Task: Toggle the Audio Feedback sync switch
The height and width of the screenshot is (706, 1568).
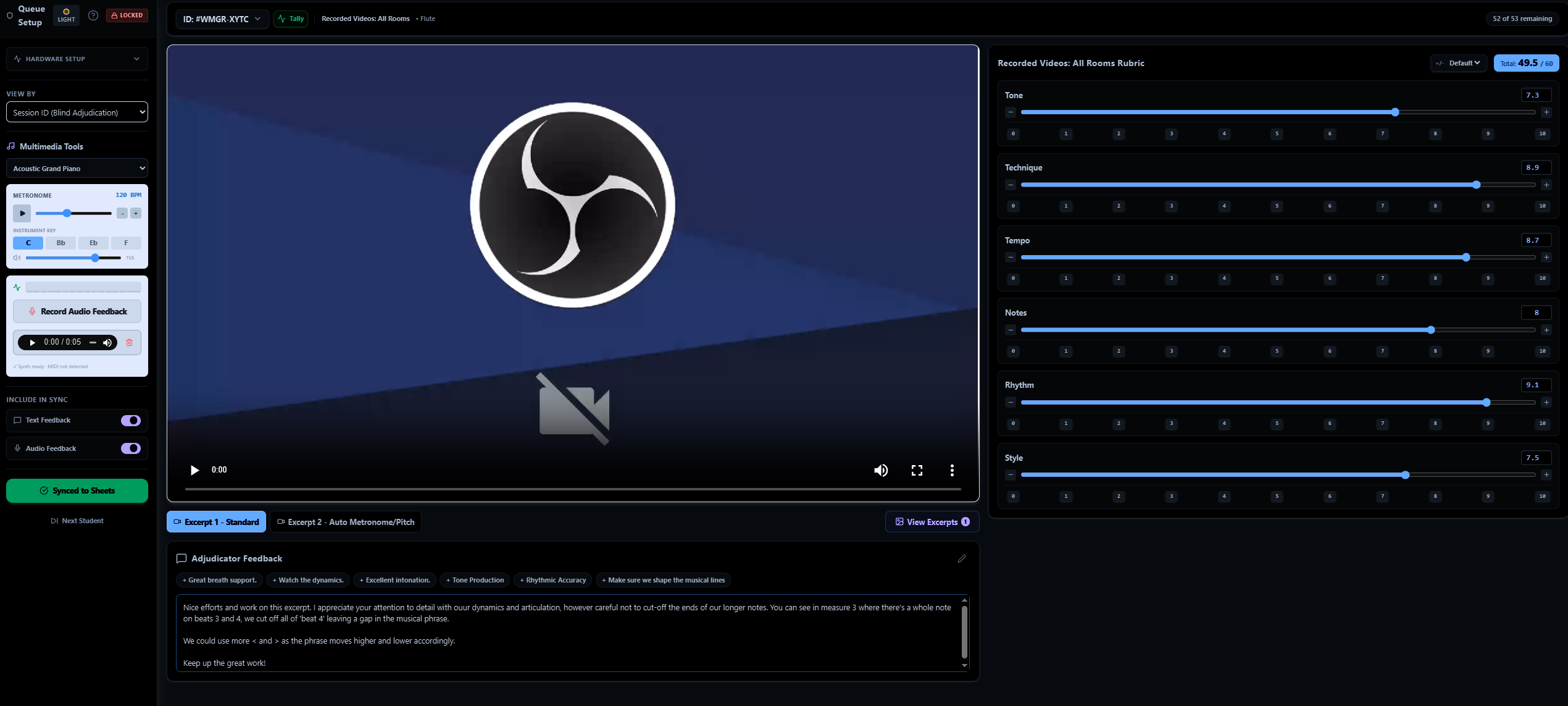Action: click(130, 448)
